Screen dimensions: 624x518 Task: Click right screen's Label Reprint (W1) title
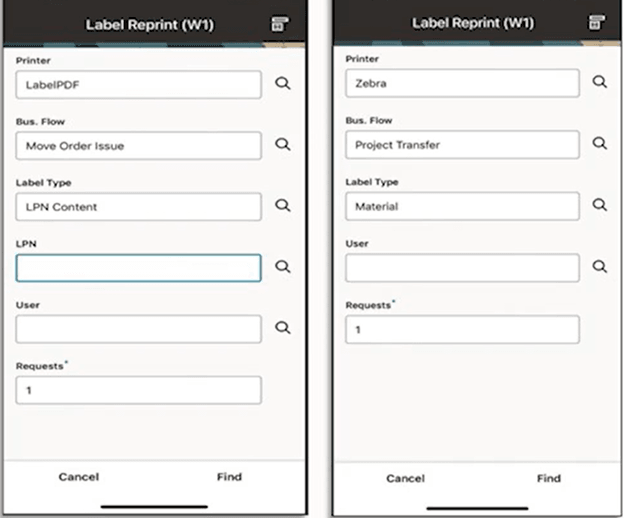point(473,23)
